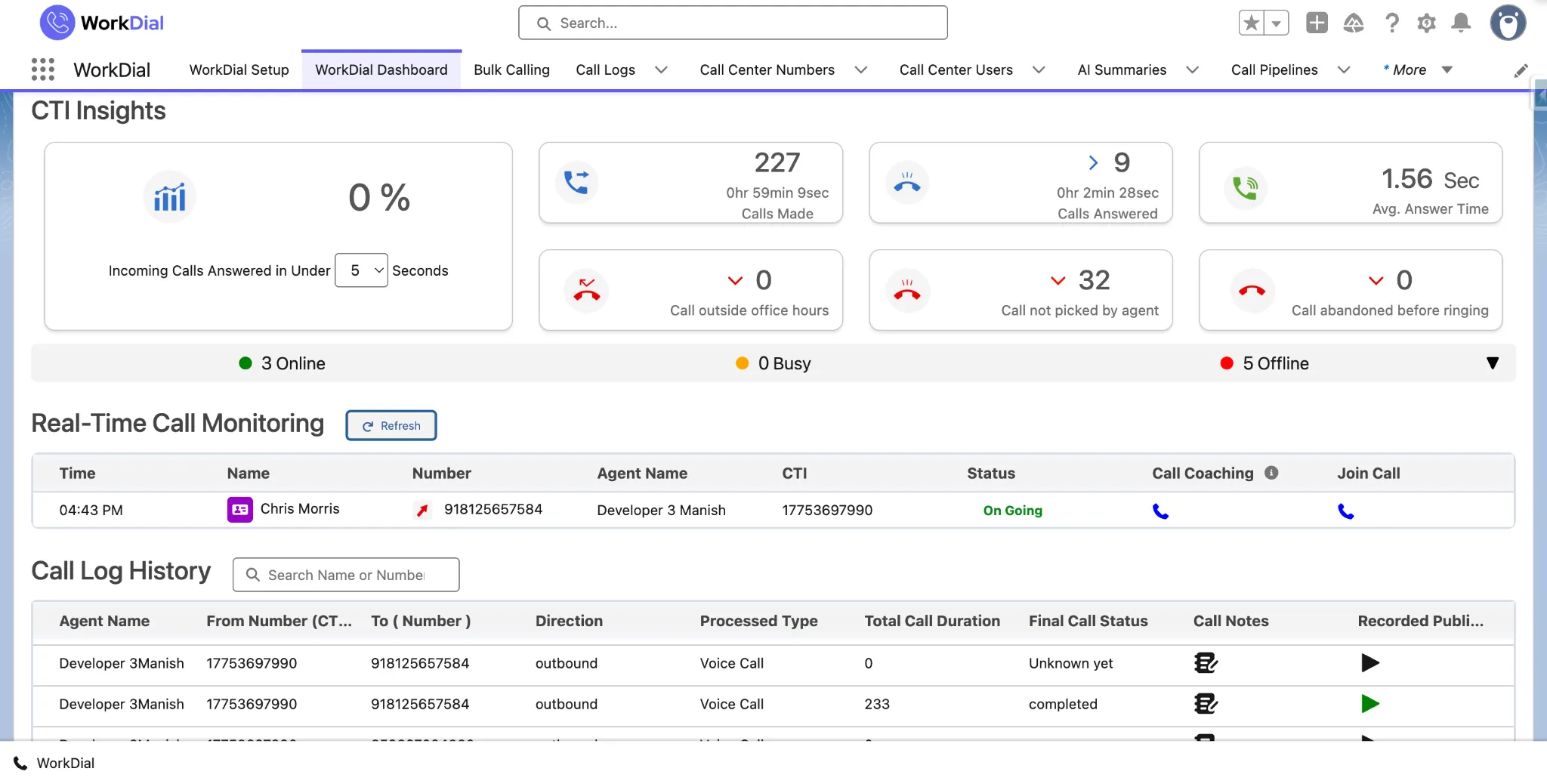Expand the agent status list triangle
The height and width of the screenshot is (784, 1547).
[1493, 363]
